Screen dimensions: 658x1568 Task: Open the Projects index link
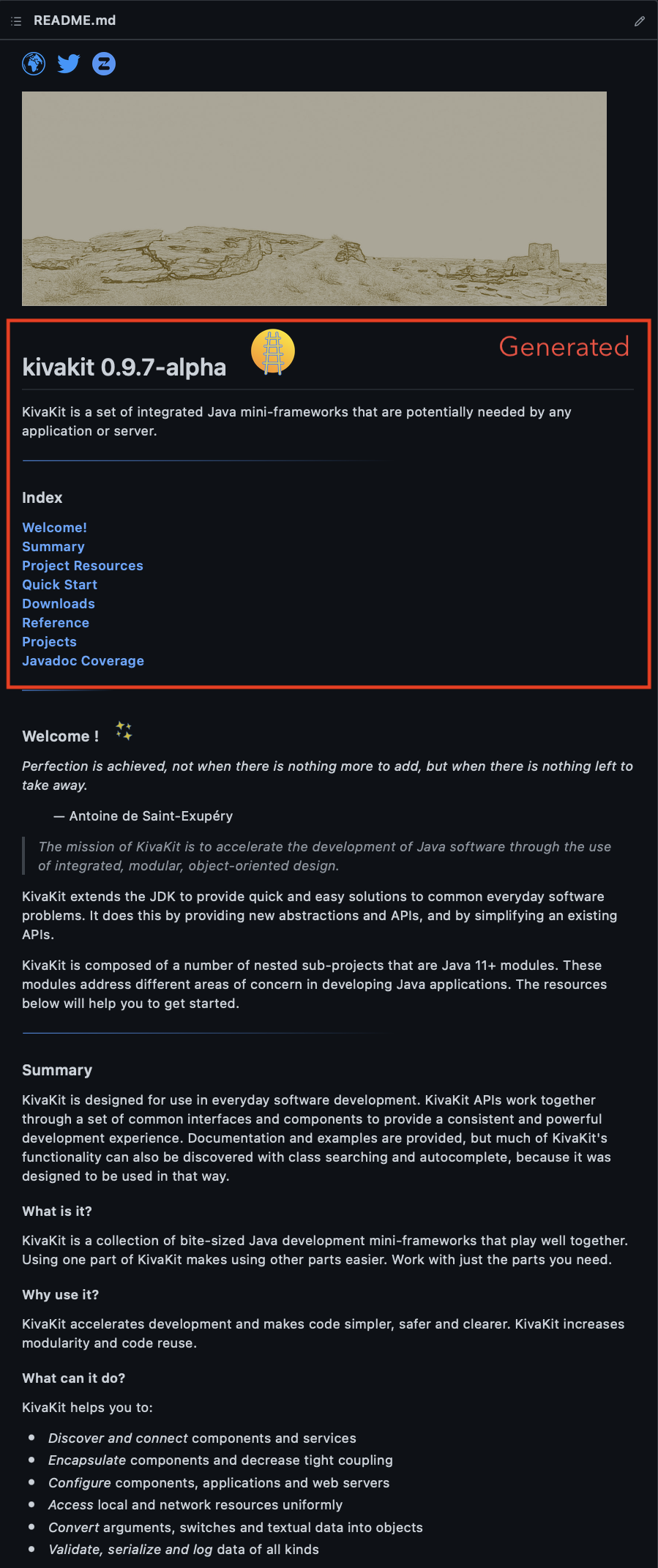[49, 642]
